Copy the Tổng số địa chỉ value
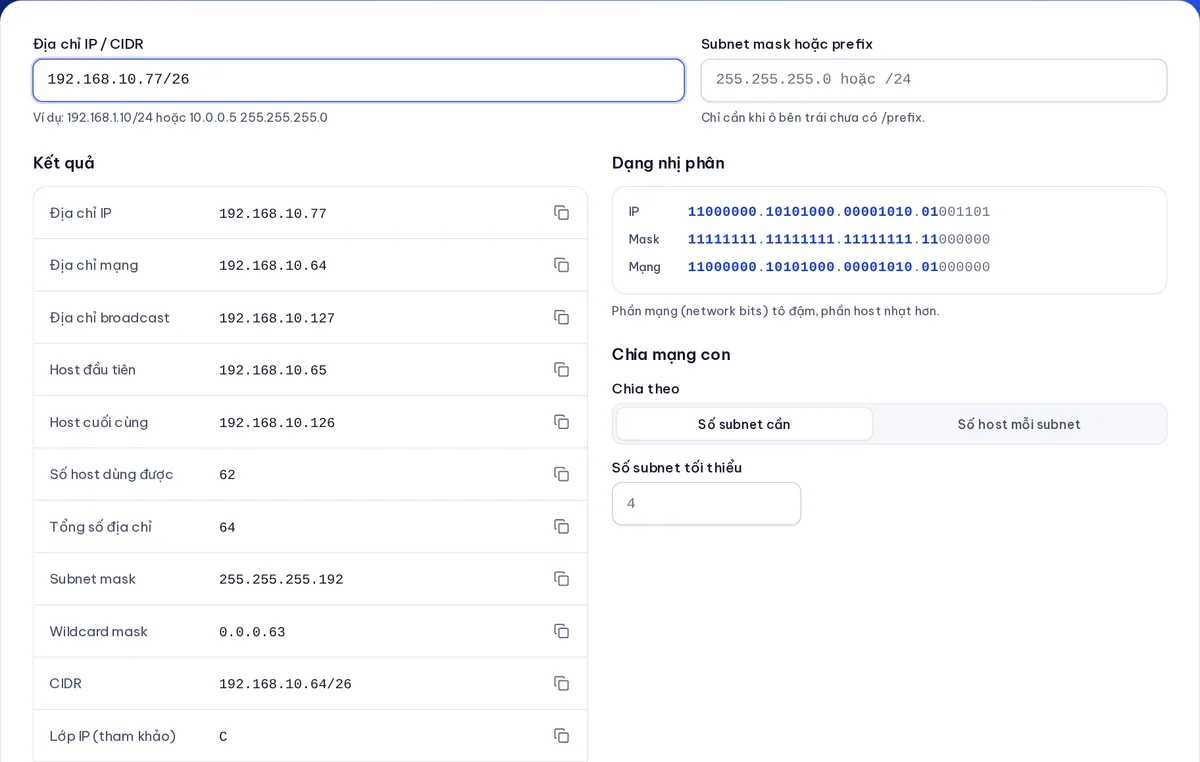1200x762 pixels. point(562,526)
